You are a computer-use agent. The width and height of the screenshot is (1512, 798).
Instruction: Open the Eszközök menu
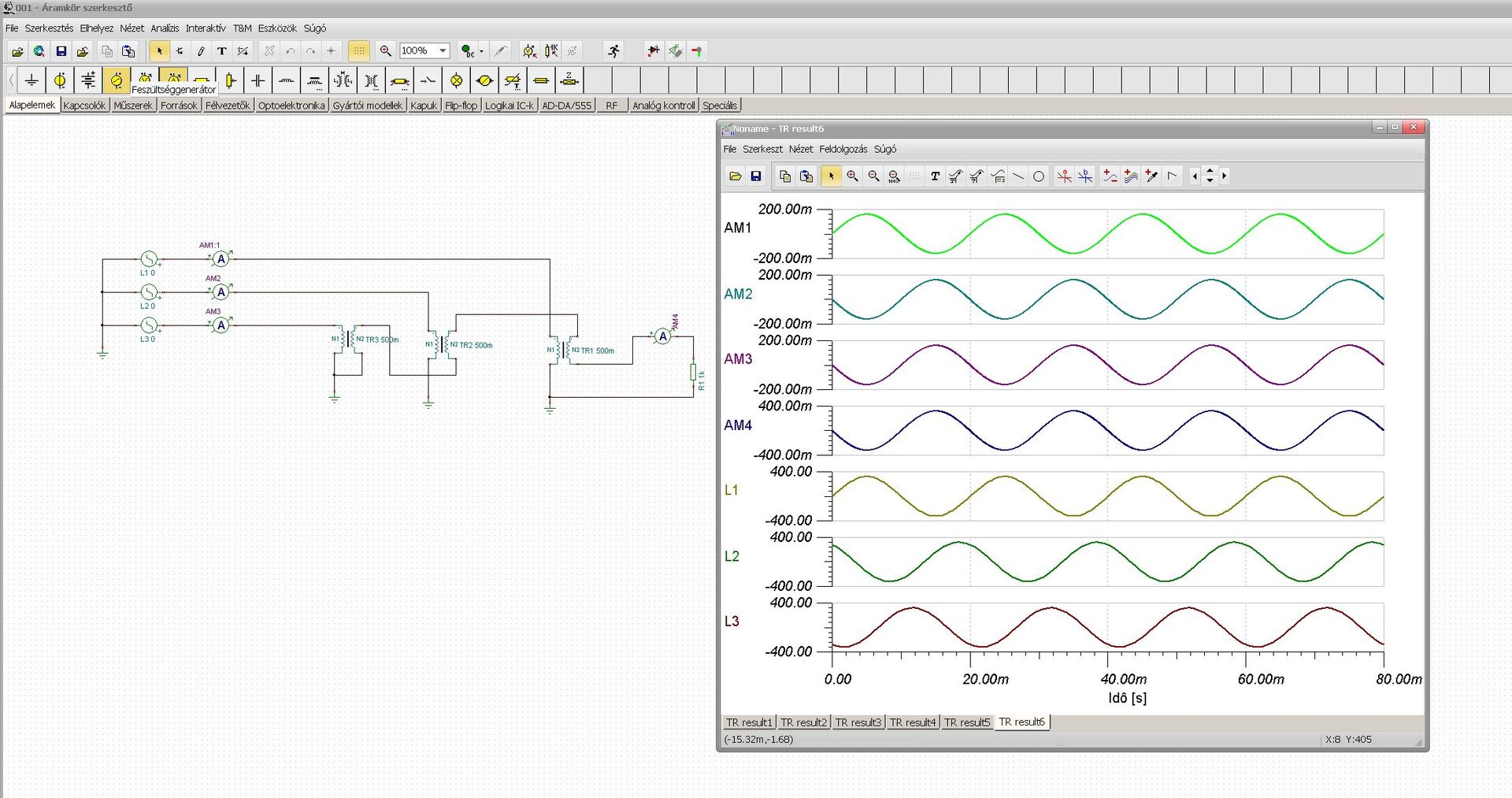point(277,28)
